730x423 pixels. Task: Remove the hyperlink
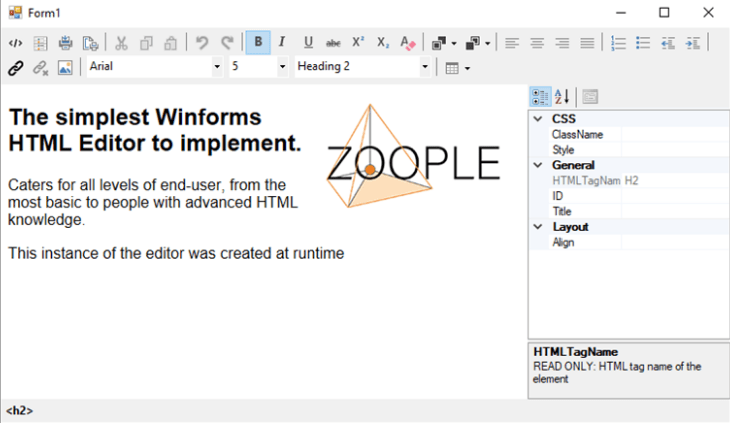[x=41, y=68]
